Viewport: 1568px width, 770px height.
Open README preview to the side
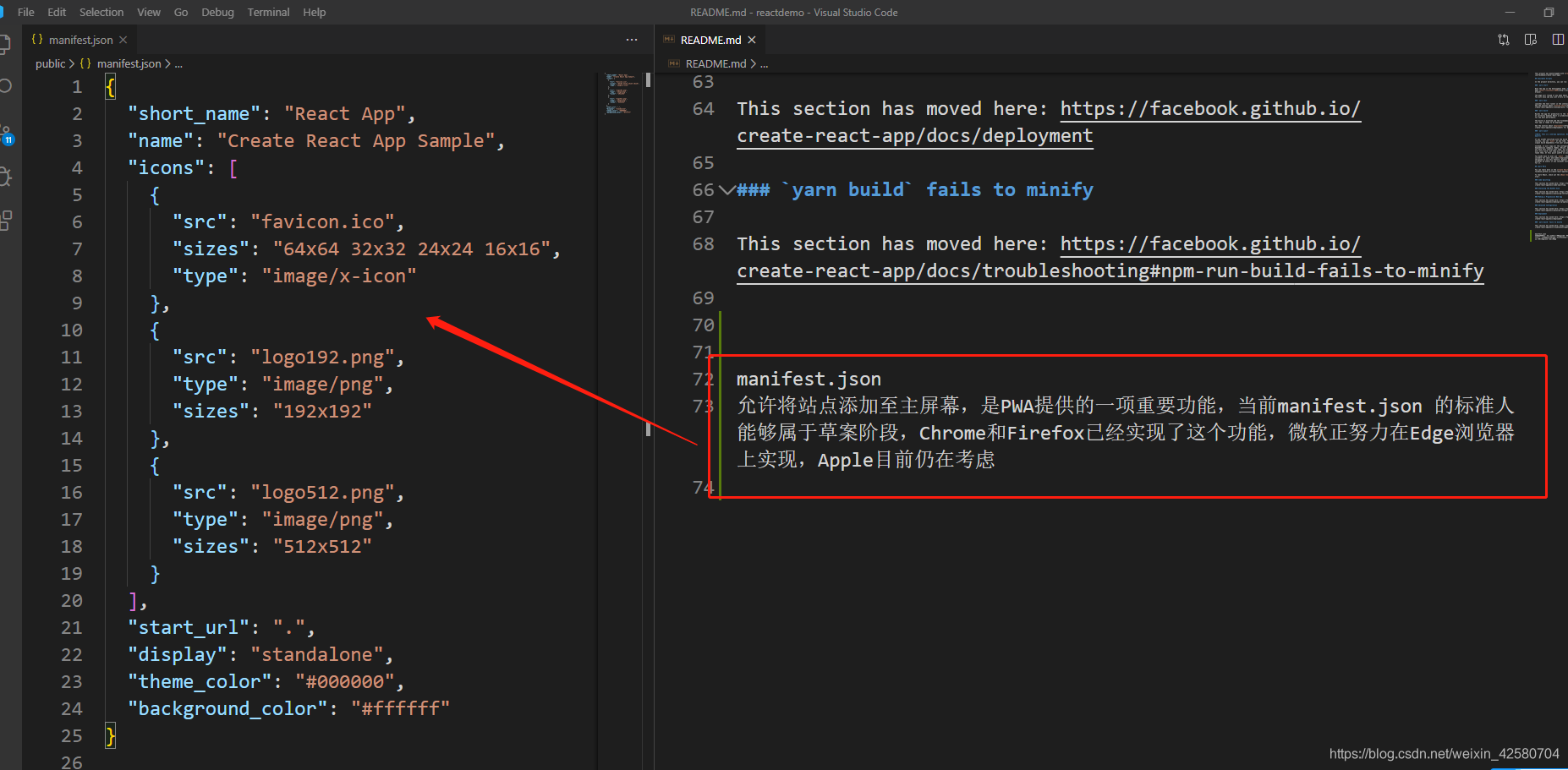(1531, 40)
